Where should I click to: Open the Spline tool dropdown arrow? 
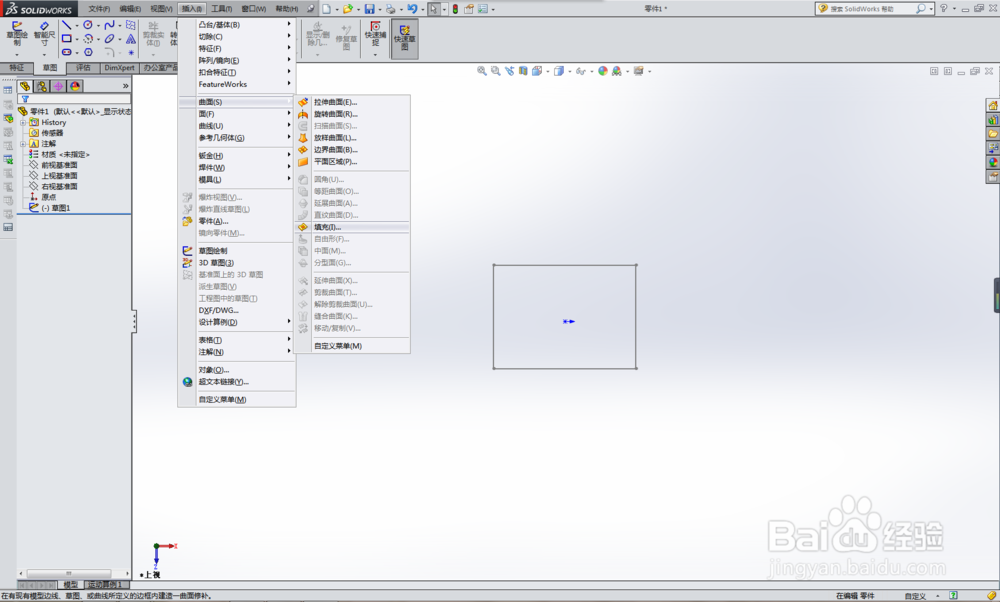[x=119, y=26]
